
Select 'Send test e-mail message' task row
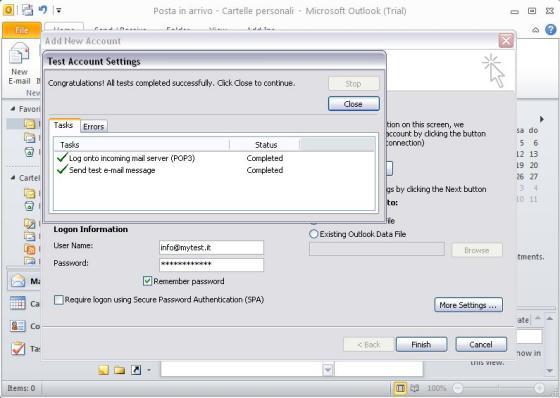coord(214,170)
